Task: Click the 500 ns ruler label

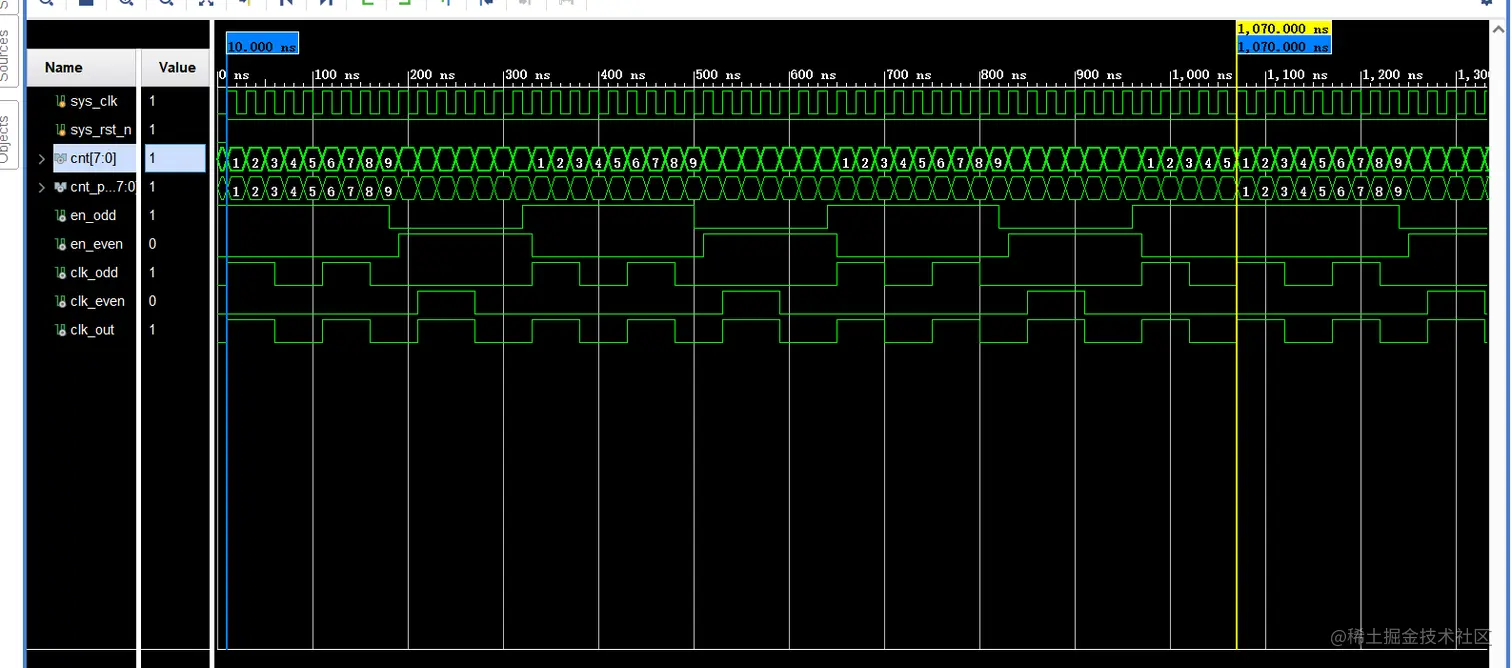Action: tap(719, 75)
